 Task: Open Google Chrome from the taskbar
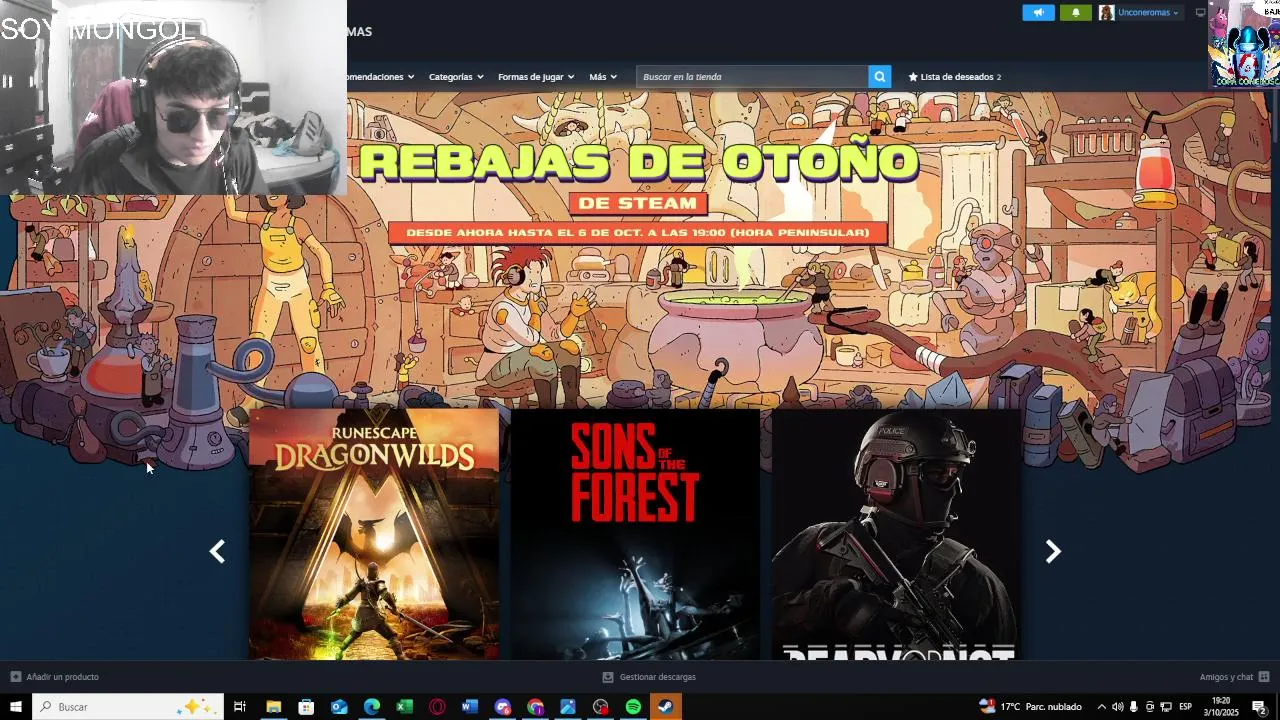(535, 707)
